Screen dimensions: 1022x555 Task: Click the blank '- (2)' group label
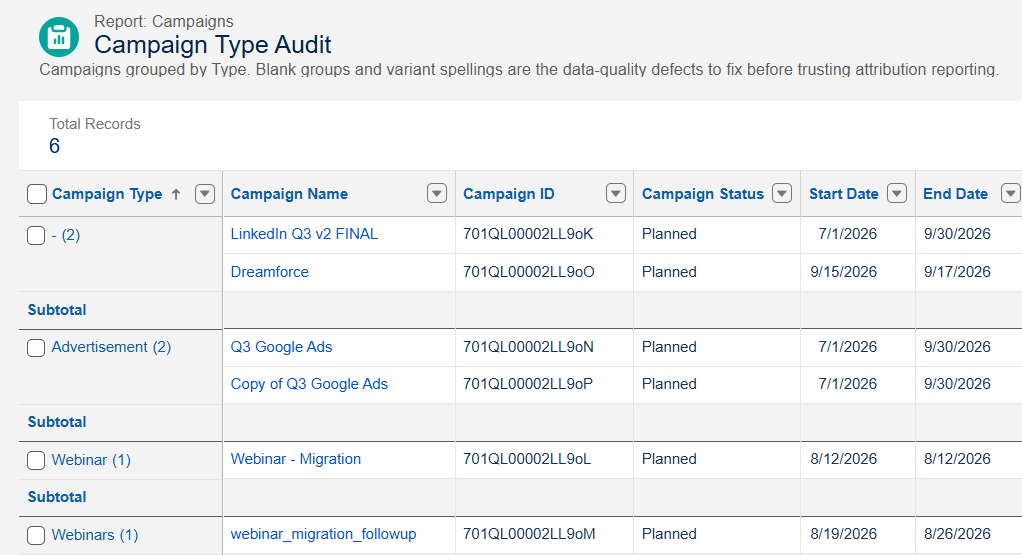tap(66, 235)
